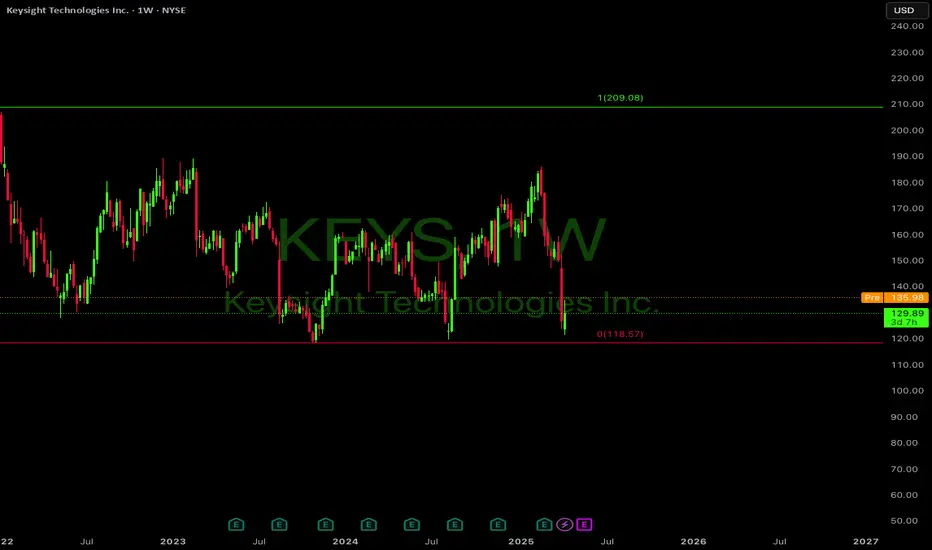Click the 2024 time axis label
932x550 pixels.
pyautogui.click(x=345, y=541)
